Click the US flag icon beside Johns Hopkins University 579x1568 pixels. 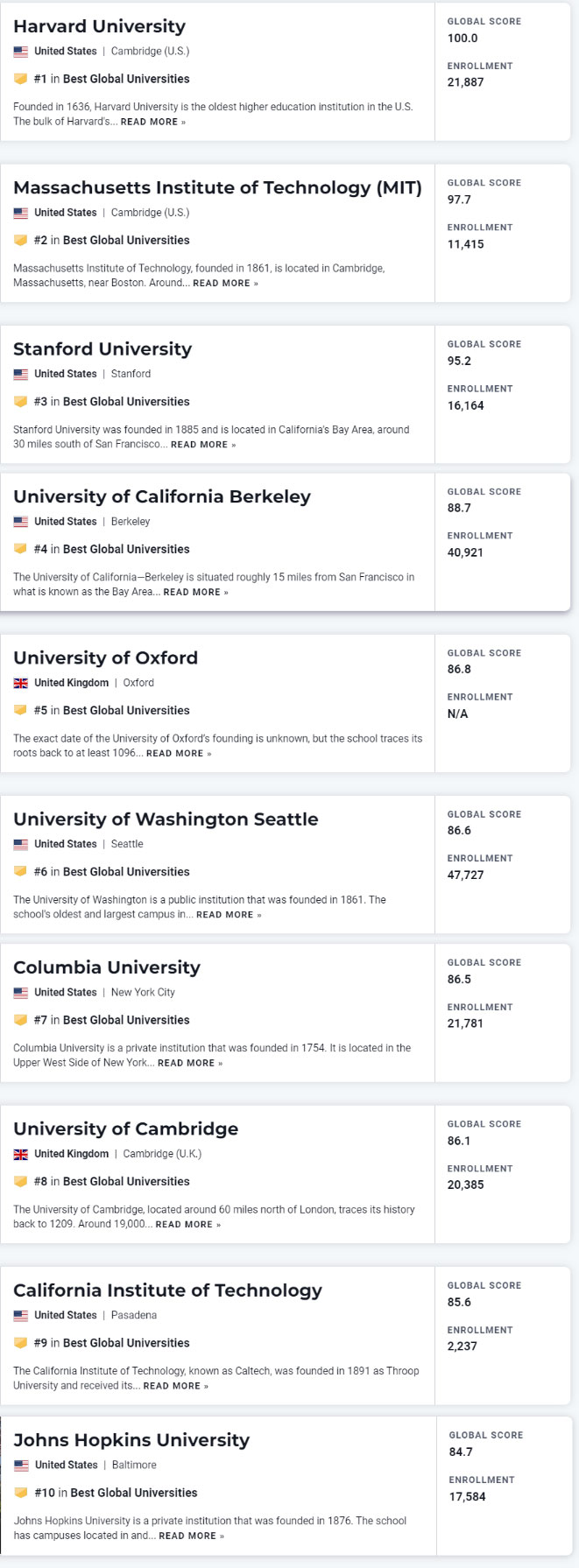[x=21, y=1465]
